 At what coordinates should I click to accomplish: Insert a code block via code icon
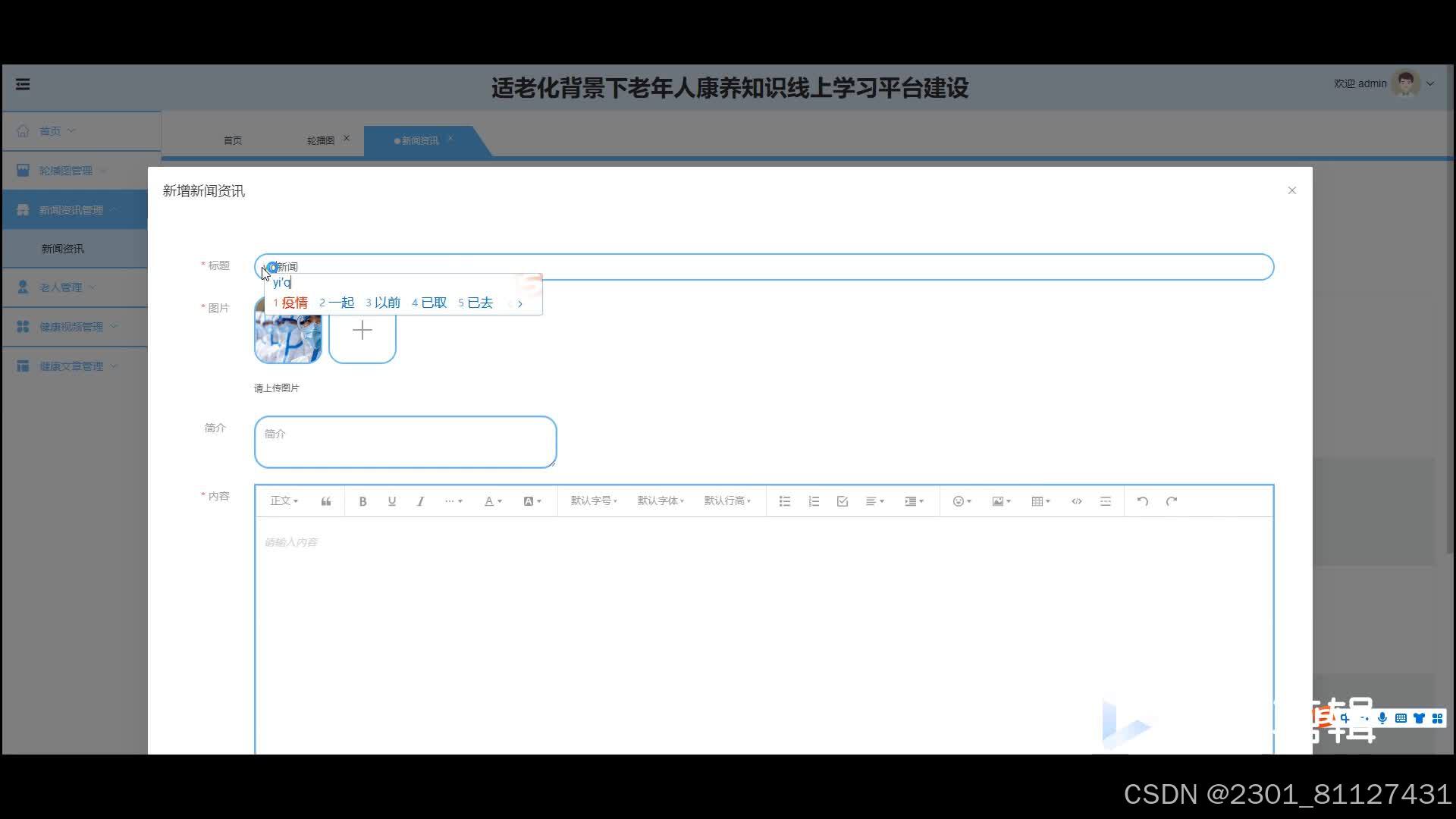[1076, 501]
